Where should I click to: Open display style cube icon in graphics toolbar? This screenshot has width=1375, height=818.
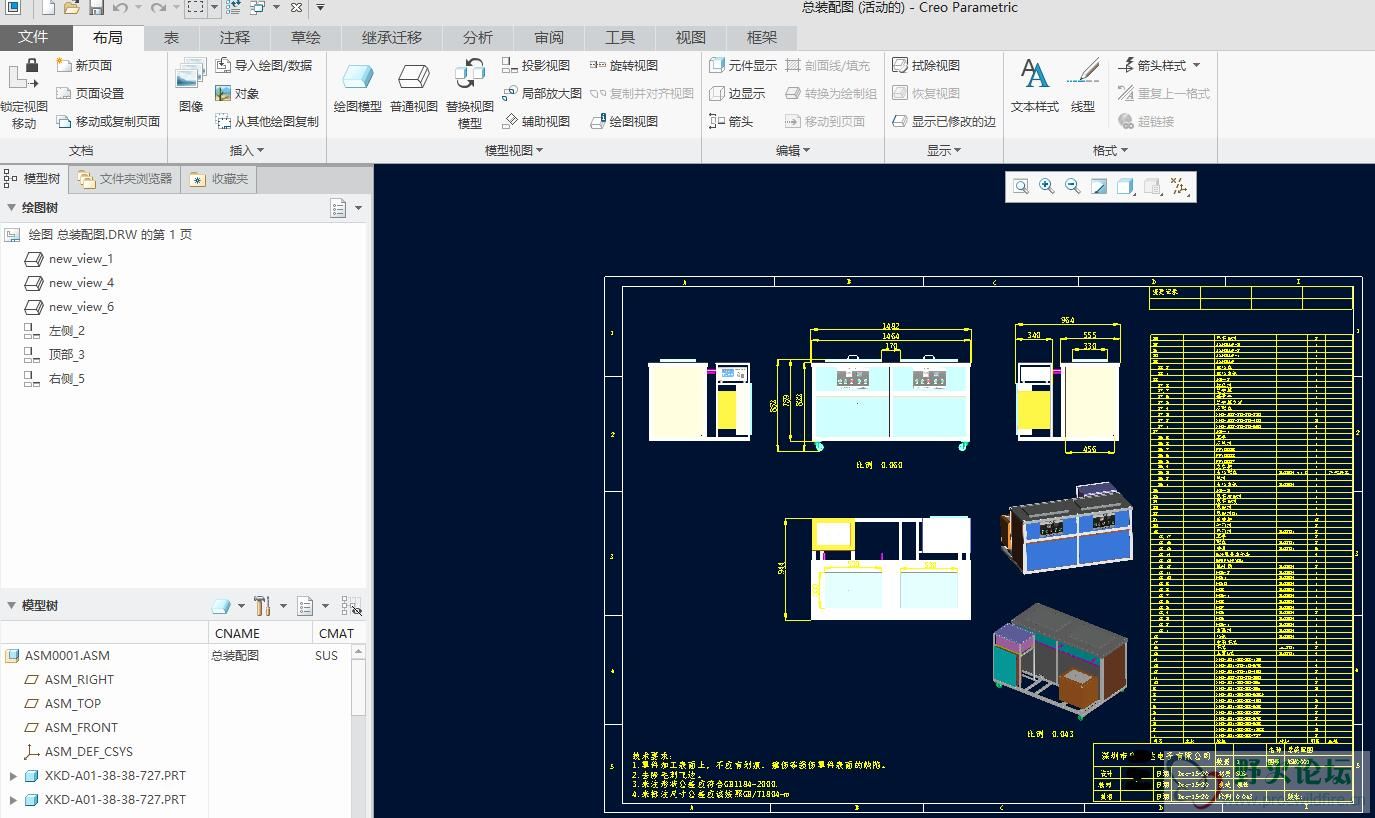click(x=1125, y=186)
